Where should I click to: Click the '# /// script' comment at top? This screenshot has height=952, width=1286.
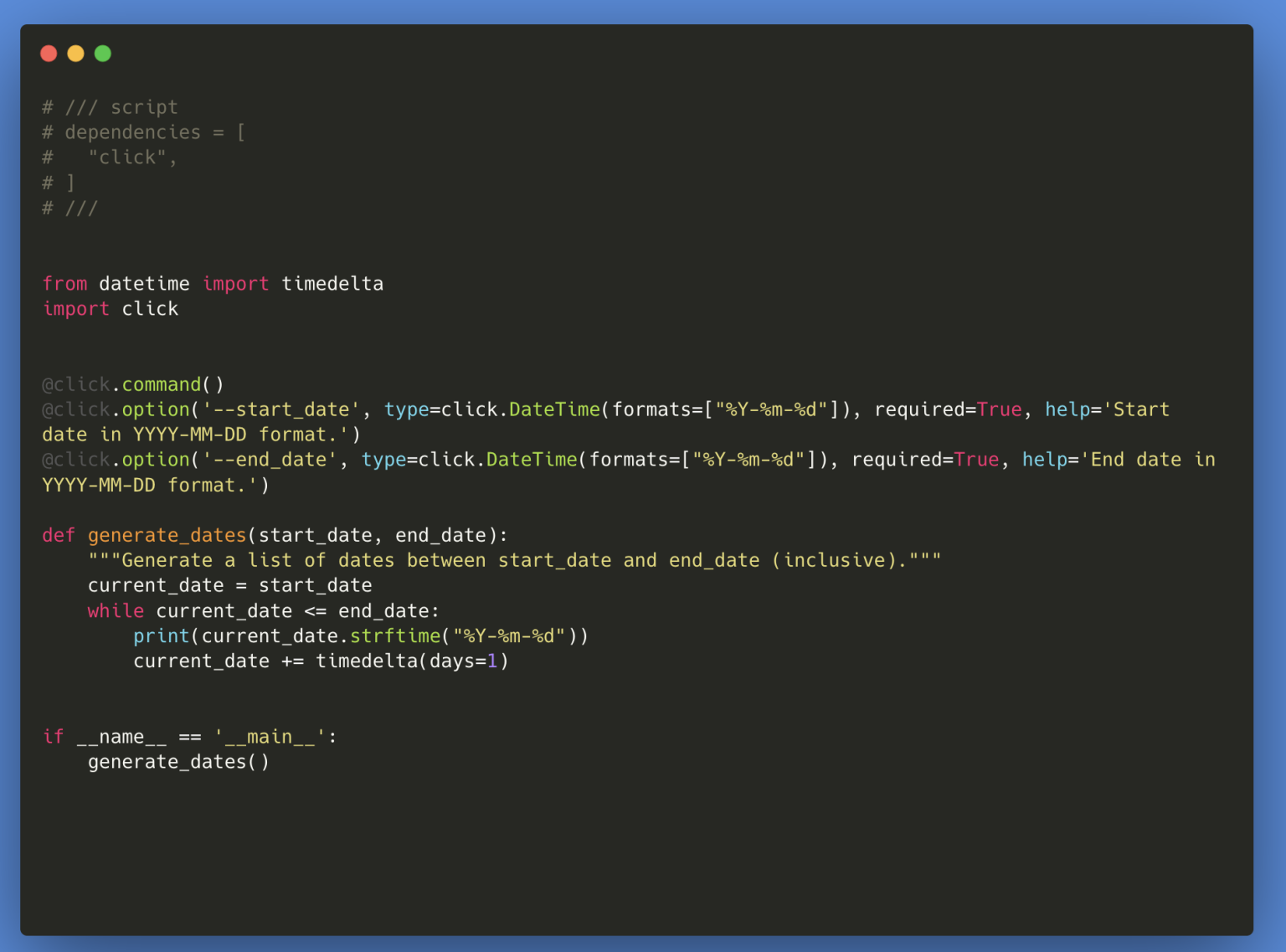tap(110, 107)
